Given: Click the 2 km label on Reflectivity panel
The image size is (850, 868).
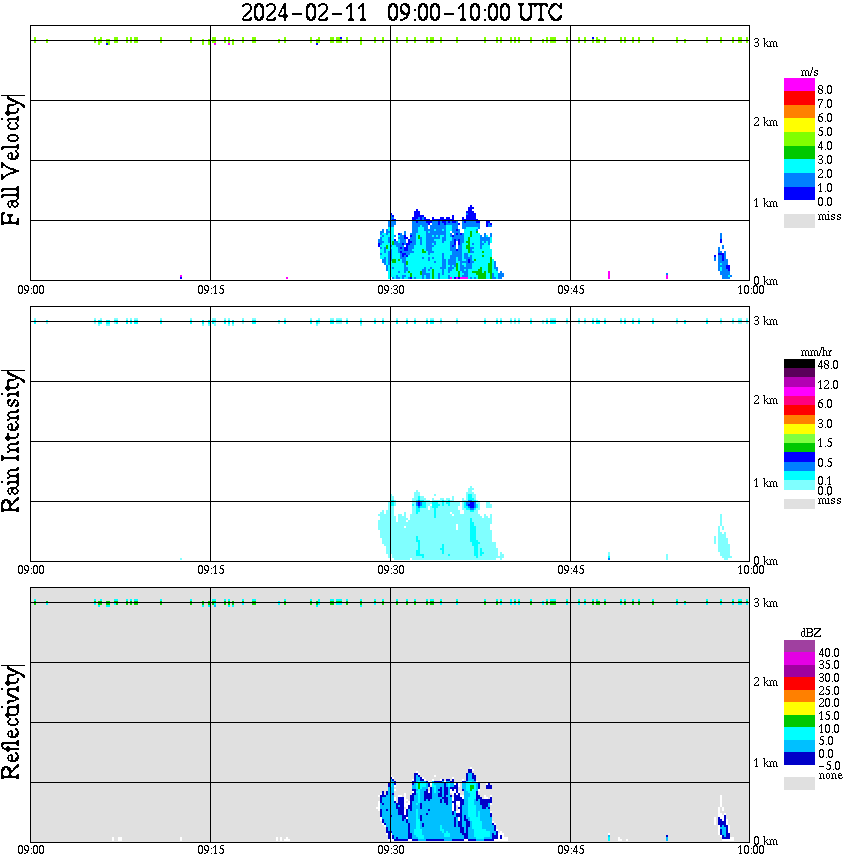Looking at the screenshot, I should pyautogui.click(x=765, y=681).
